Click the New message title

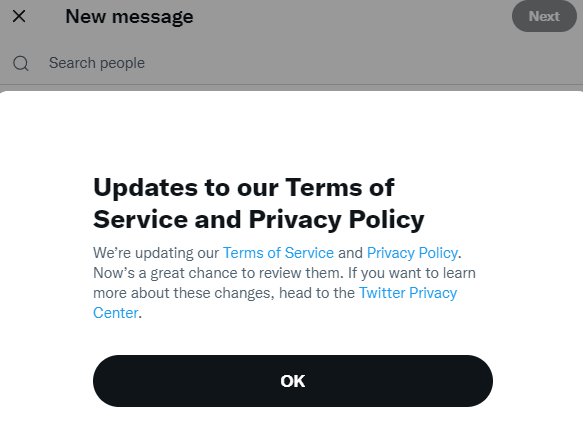click(129, 16)
